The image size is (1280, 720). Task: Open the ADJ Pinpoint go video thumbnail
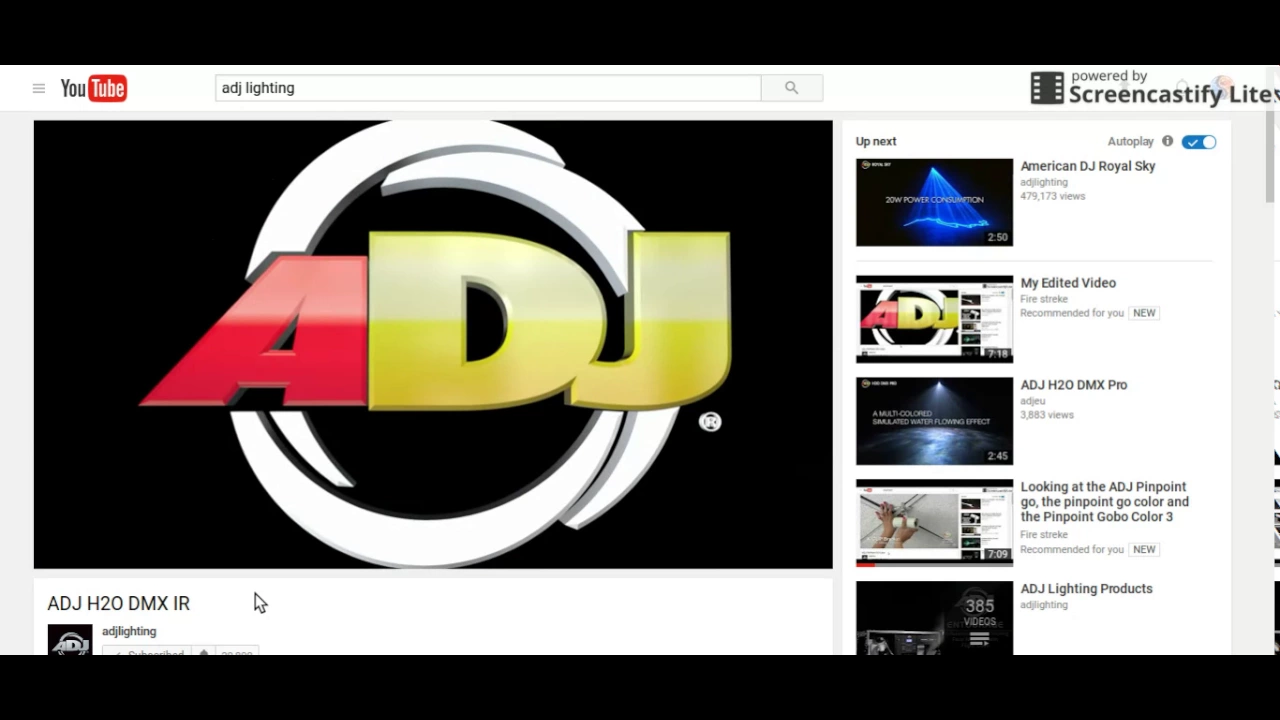[934, 523]
